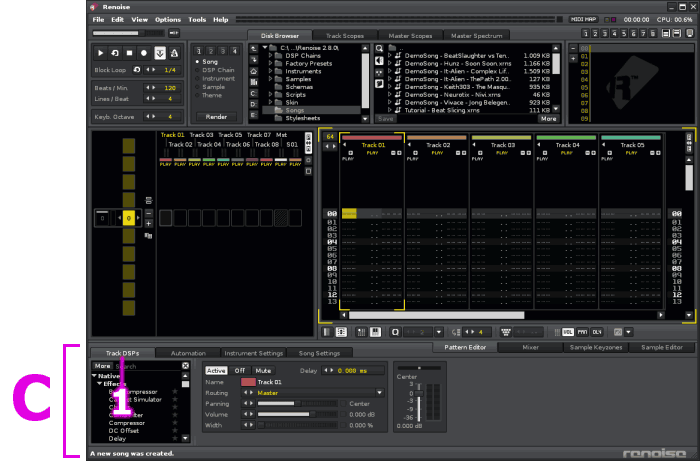
Task: Click the home folder icon in Disk Browser
Action: coord(254,71)
